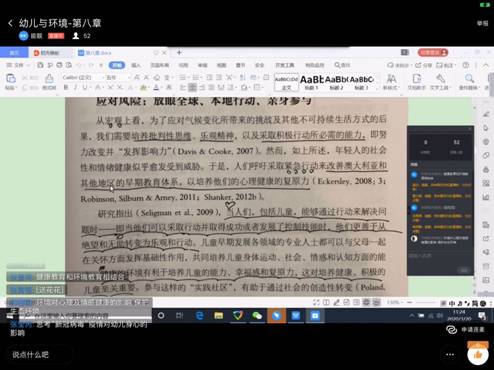494x370 pixels.
Task: Click the paste clipboard icon in ribbon
Action: (10, 81)
